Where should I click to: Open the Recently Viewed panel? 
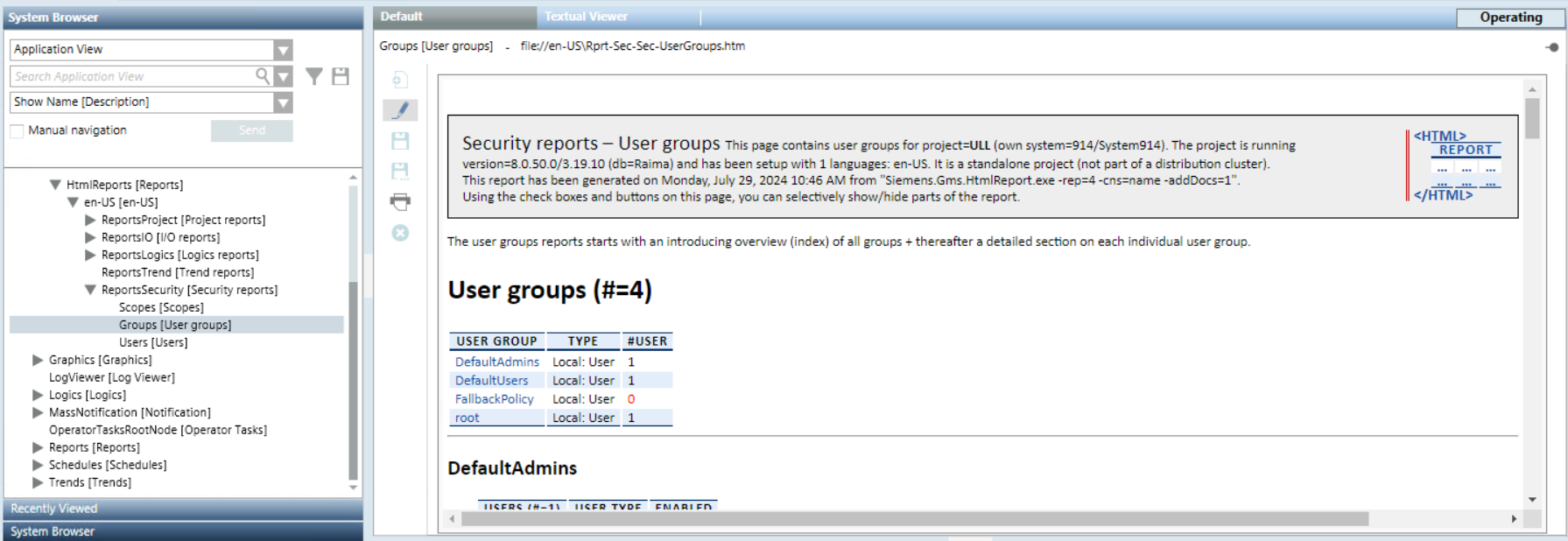(54, 509)
